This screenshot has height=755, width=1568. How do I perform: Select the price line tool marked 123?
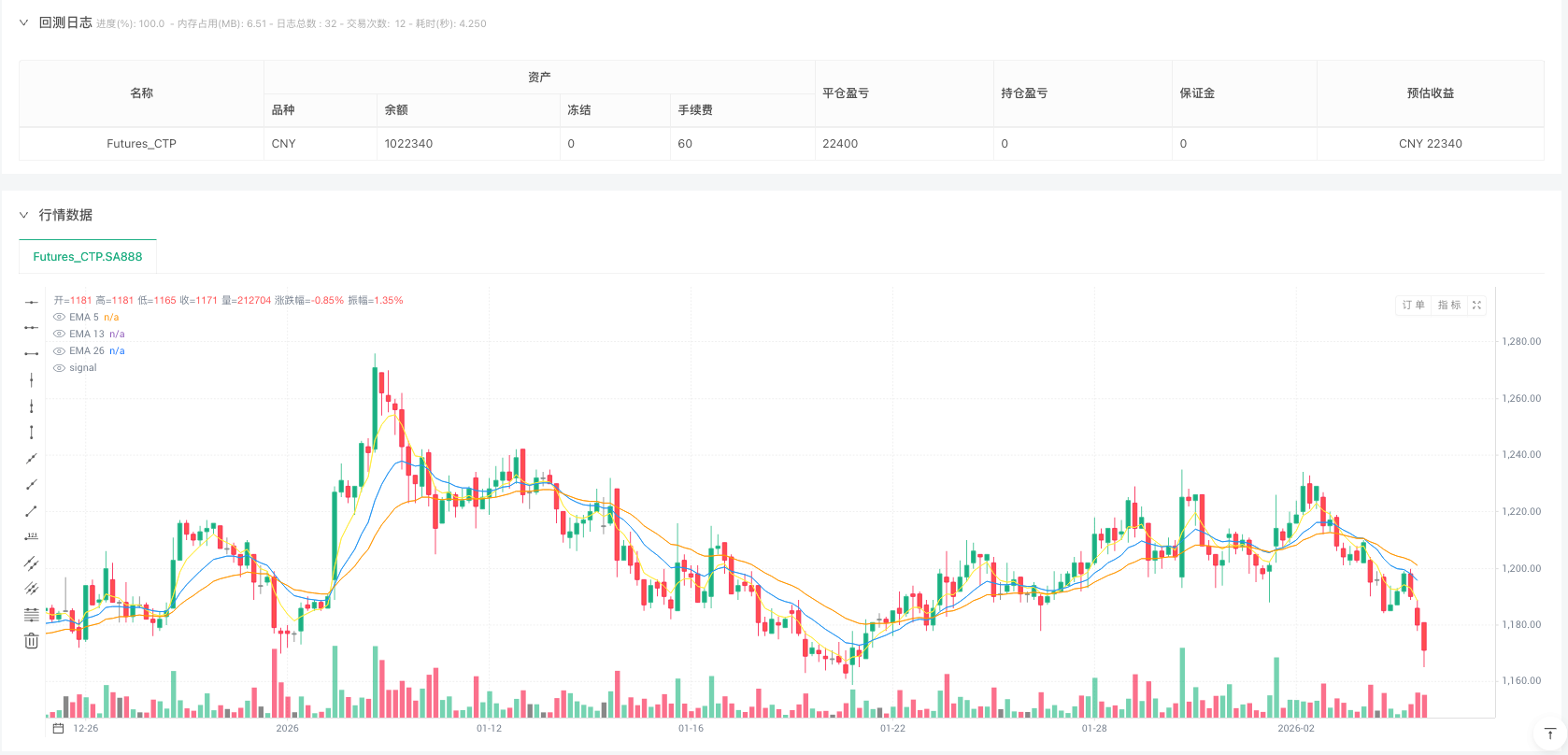[x=31, y=537]
